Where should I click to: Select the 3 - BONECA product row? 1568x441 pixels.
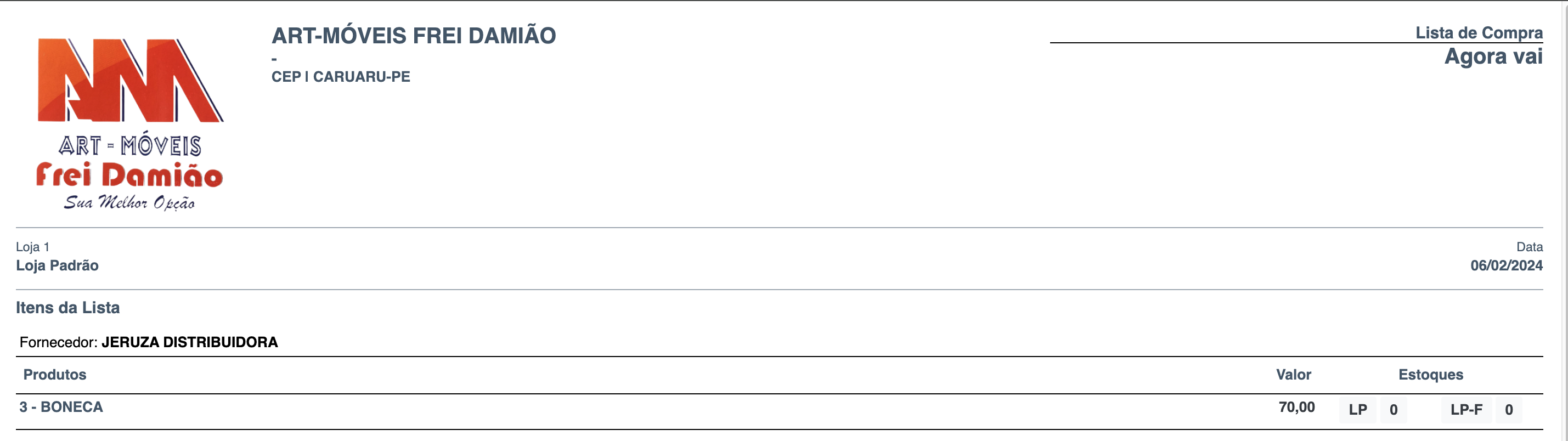click(61, 407)
